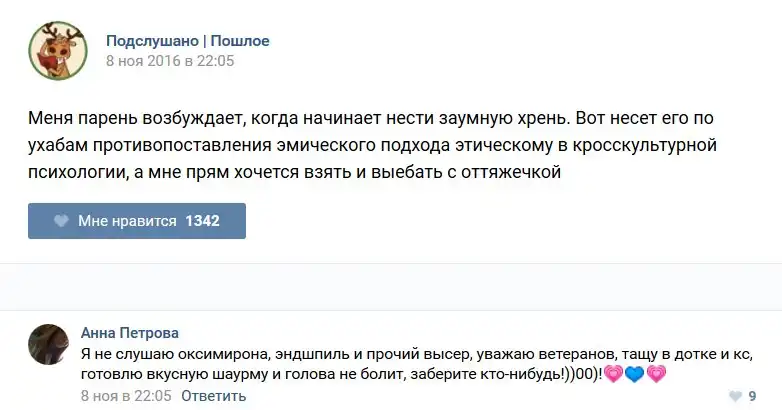Click the blue heart emoji in the comment
782x410 pixels.
[635, 375]
